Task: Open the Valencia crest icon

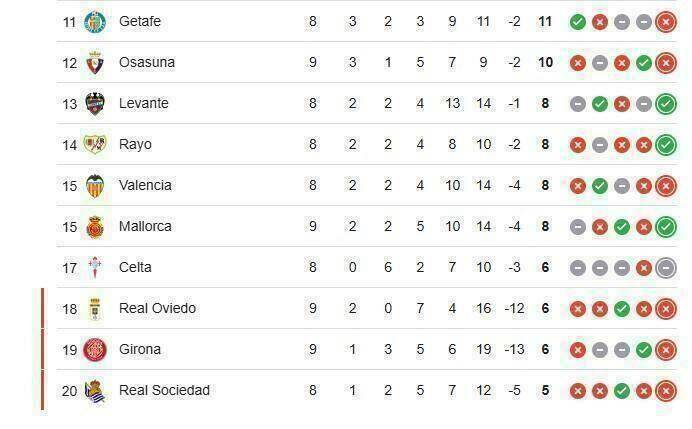Action: (96, 185)
